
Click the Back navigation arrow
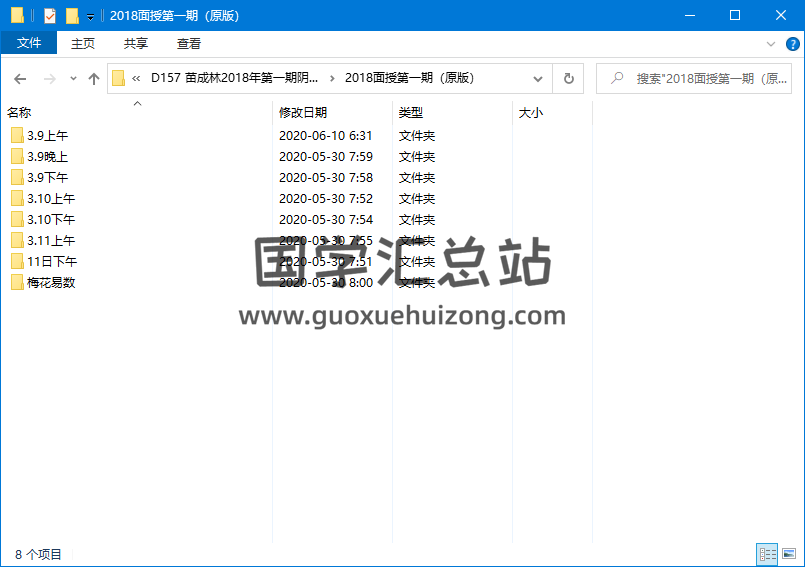click(20, 78)
